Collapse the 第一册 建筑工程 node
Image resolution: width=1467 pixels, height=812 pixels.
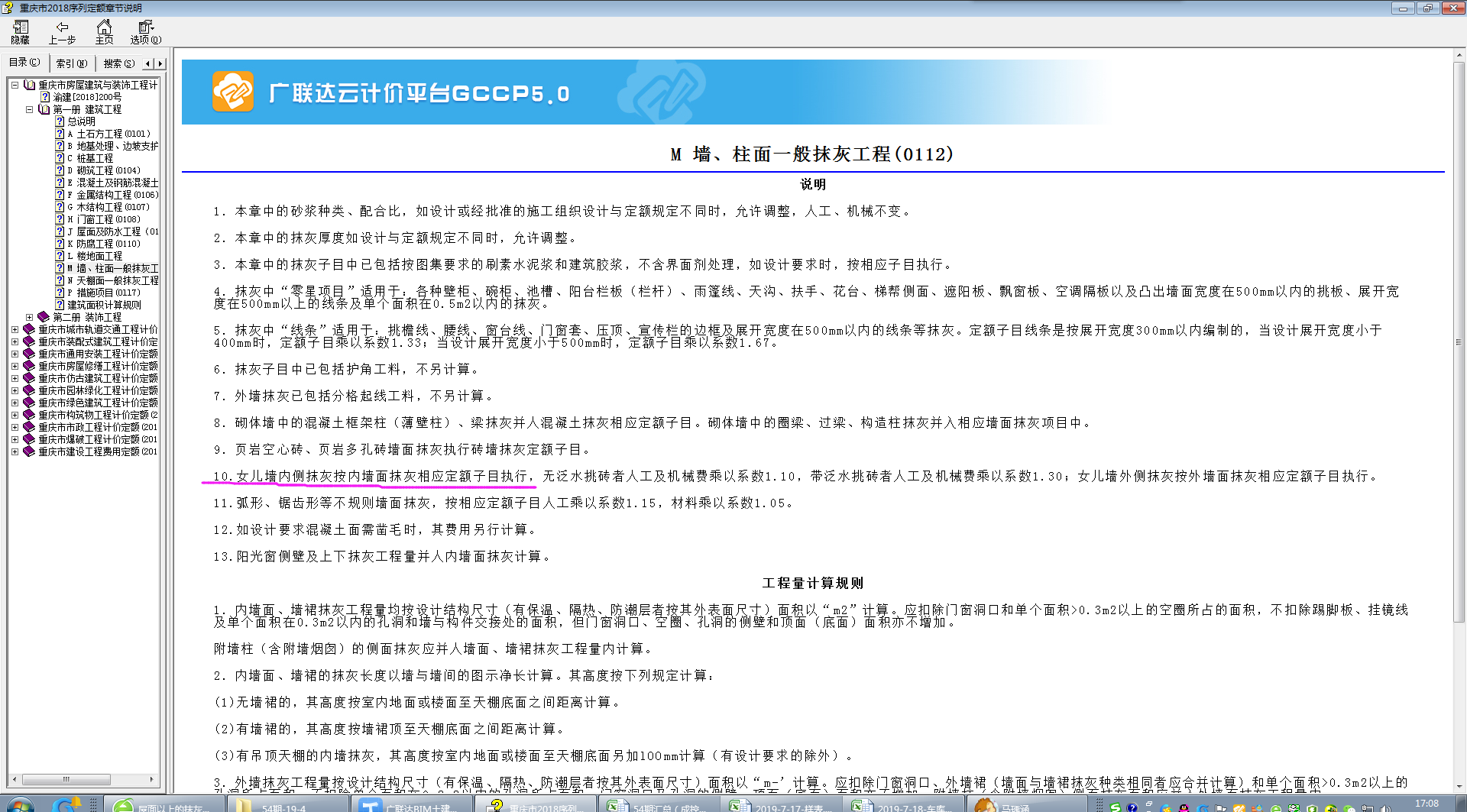[29, 109]
